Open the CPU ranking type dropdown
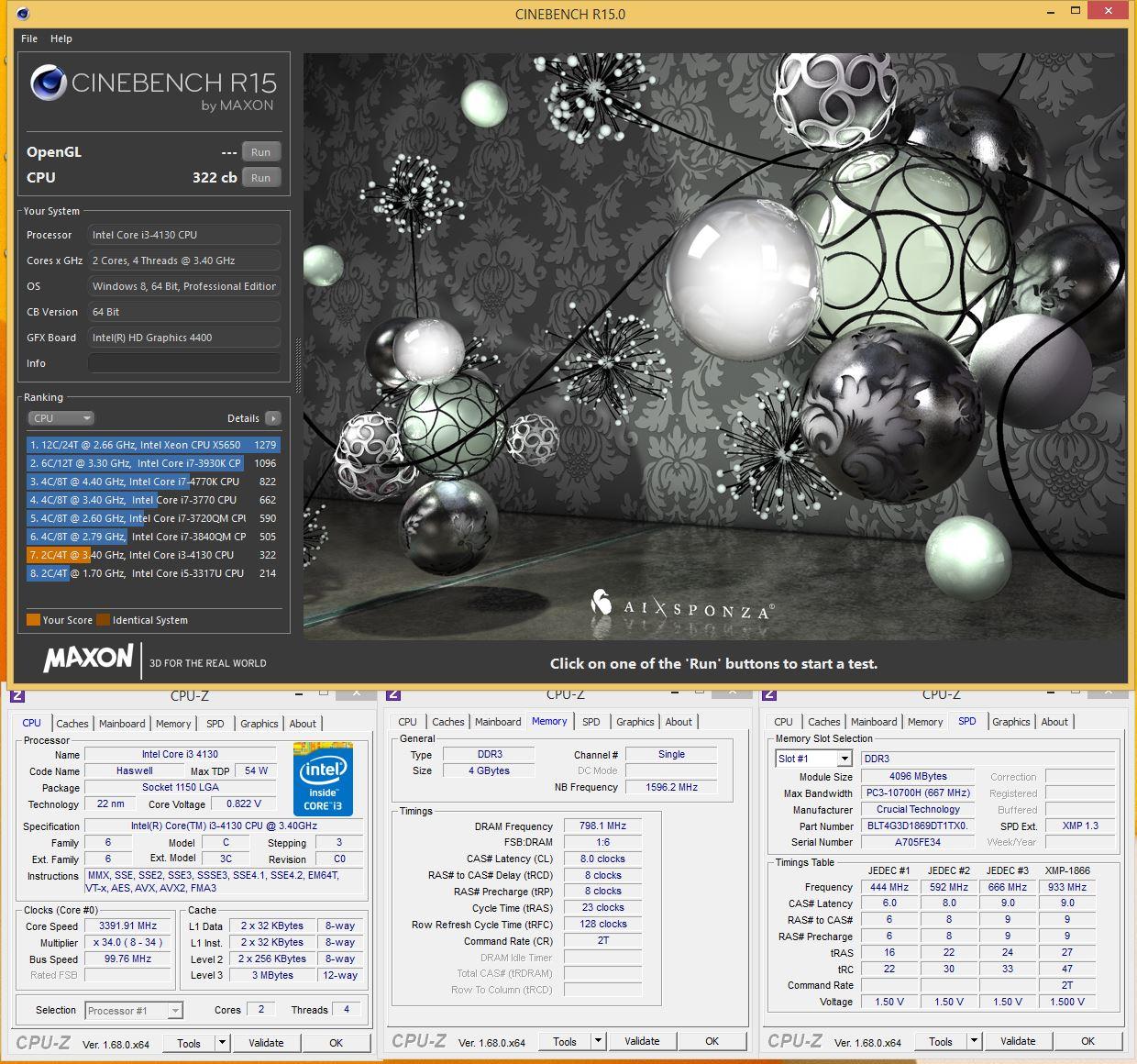 (x=61, y=418)
